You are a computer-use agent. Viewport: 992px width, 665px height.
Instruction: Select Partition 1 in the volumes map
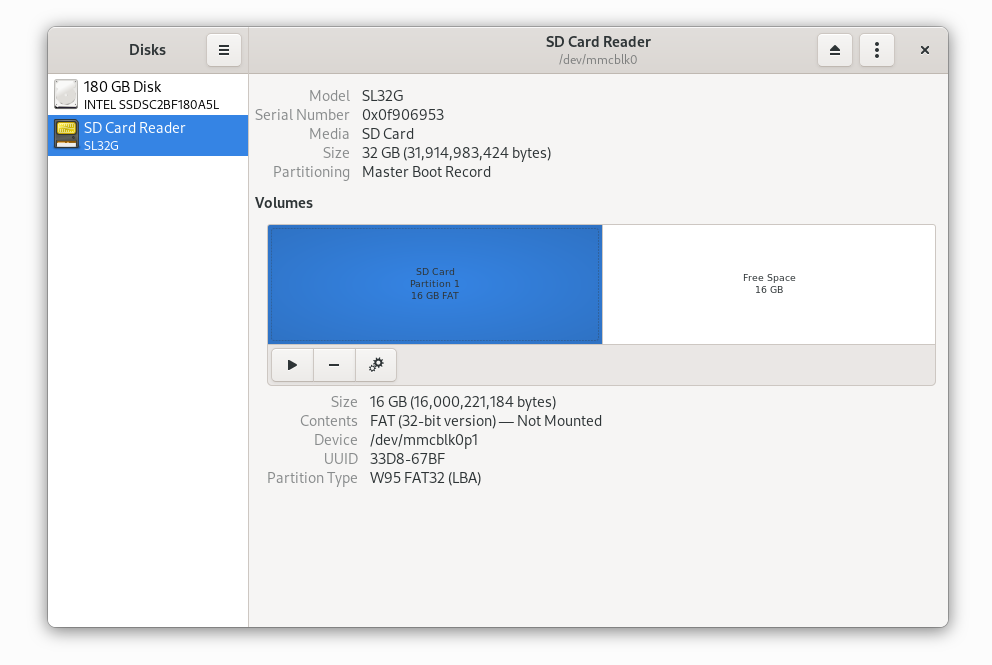pyautogui.click(x=434, y=284)
